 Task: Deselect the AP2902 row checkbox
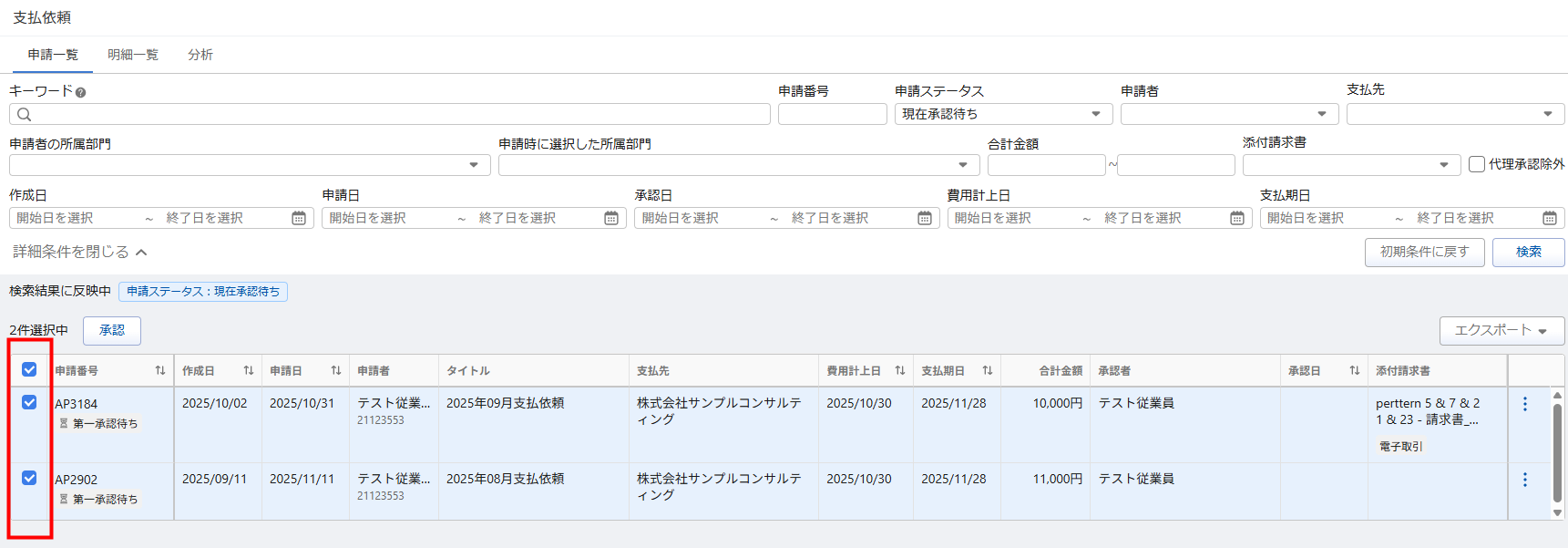pyautogui.click(x=29, y=478)
